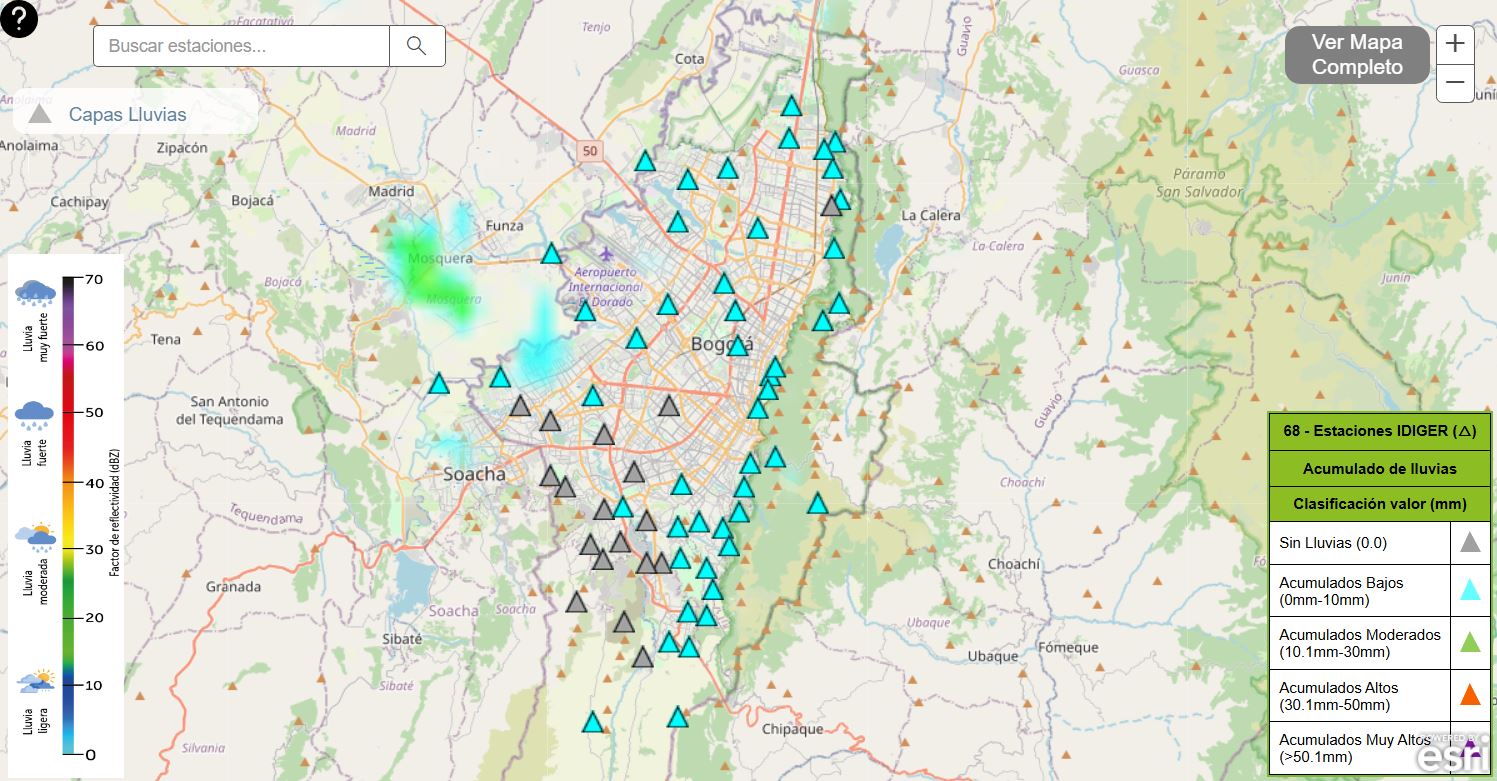Click the Zipacón map label
Viewport: 1497px width, 781px height.
coord(181,147)
